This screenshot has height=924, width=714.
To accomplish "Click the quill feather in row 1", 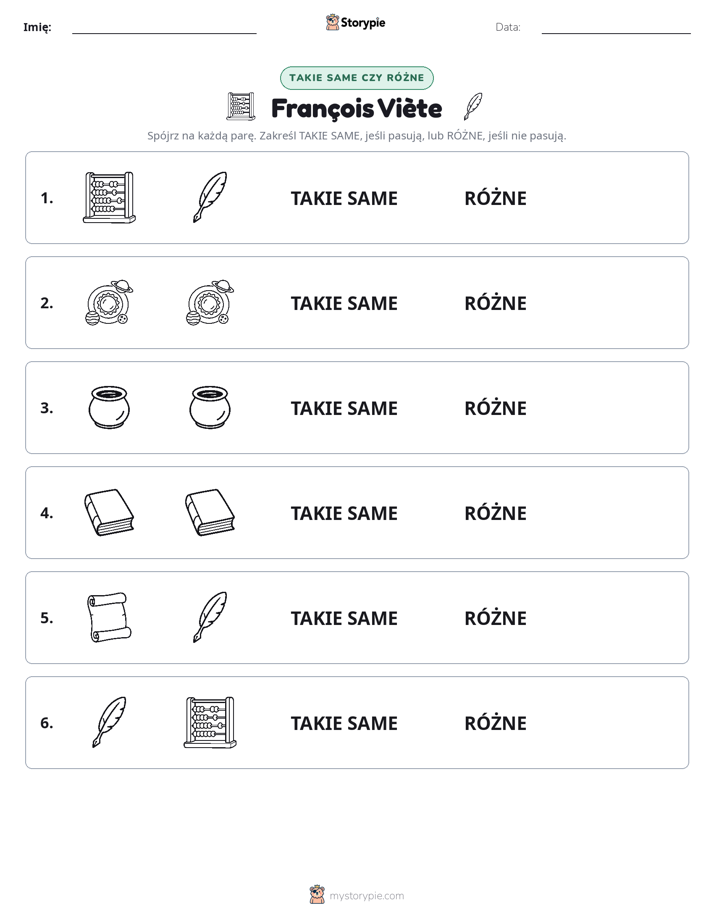I will [x=210, y=197].
